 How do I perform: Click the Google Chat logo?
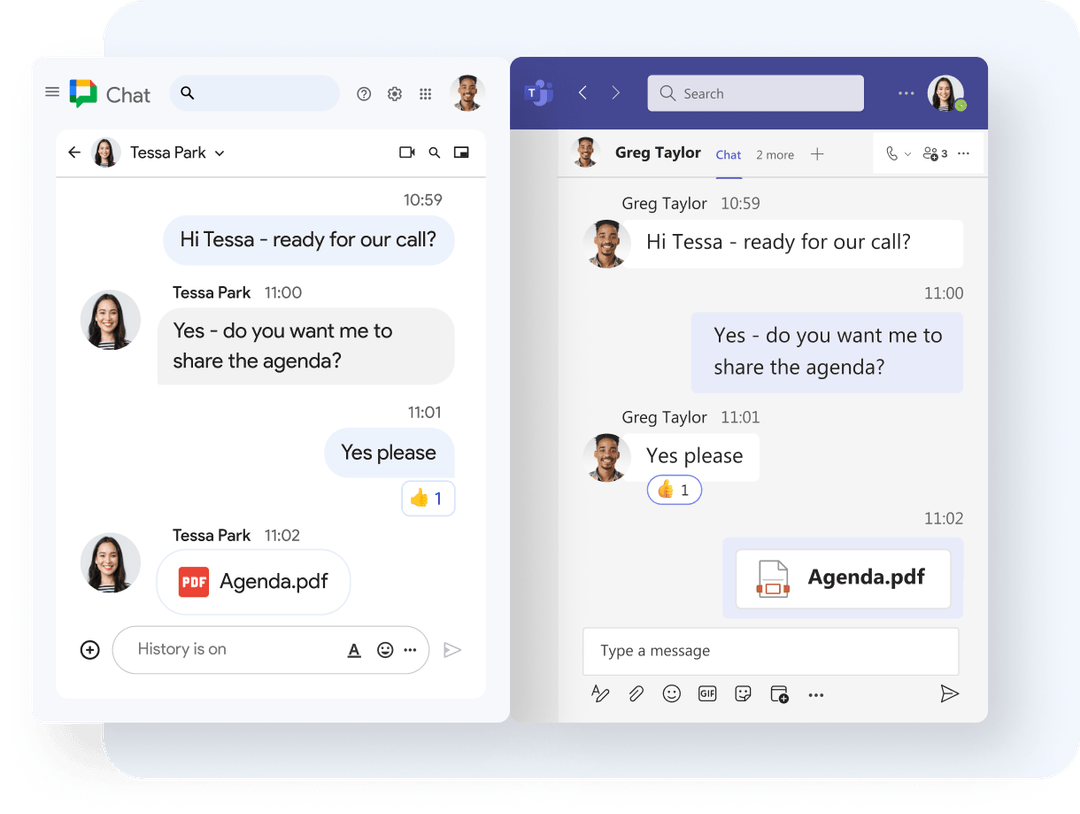[83, 94]
